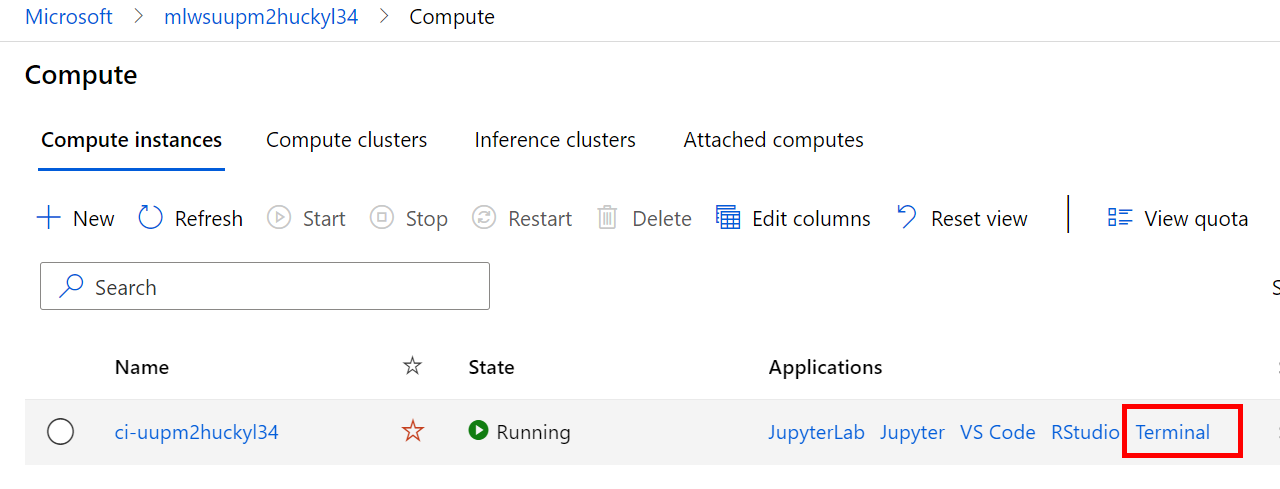
Task: Click the New button label
Action: (94, 218)
